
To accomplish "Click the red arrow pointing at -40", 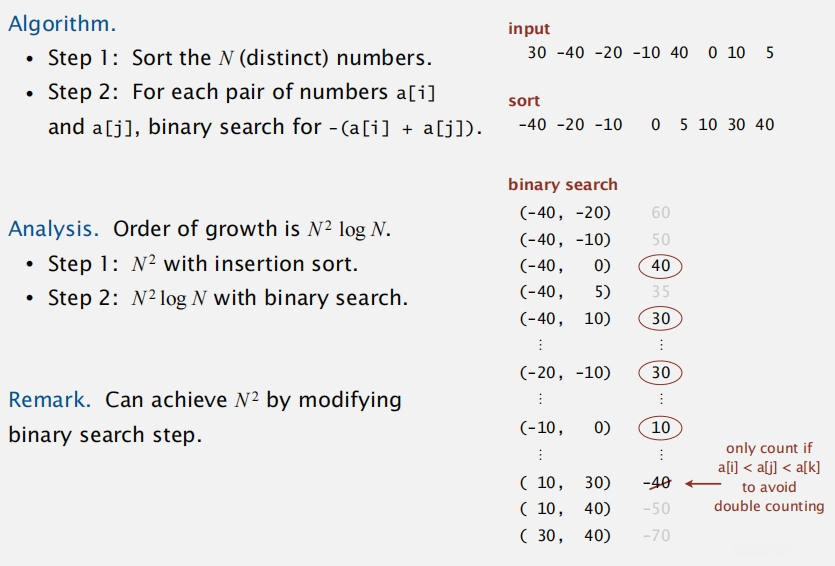I will coord(702,484).
